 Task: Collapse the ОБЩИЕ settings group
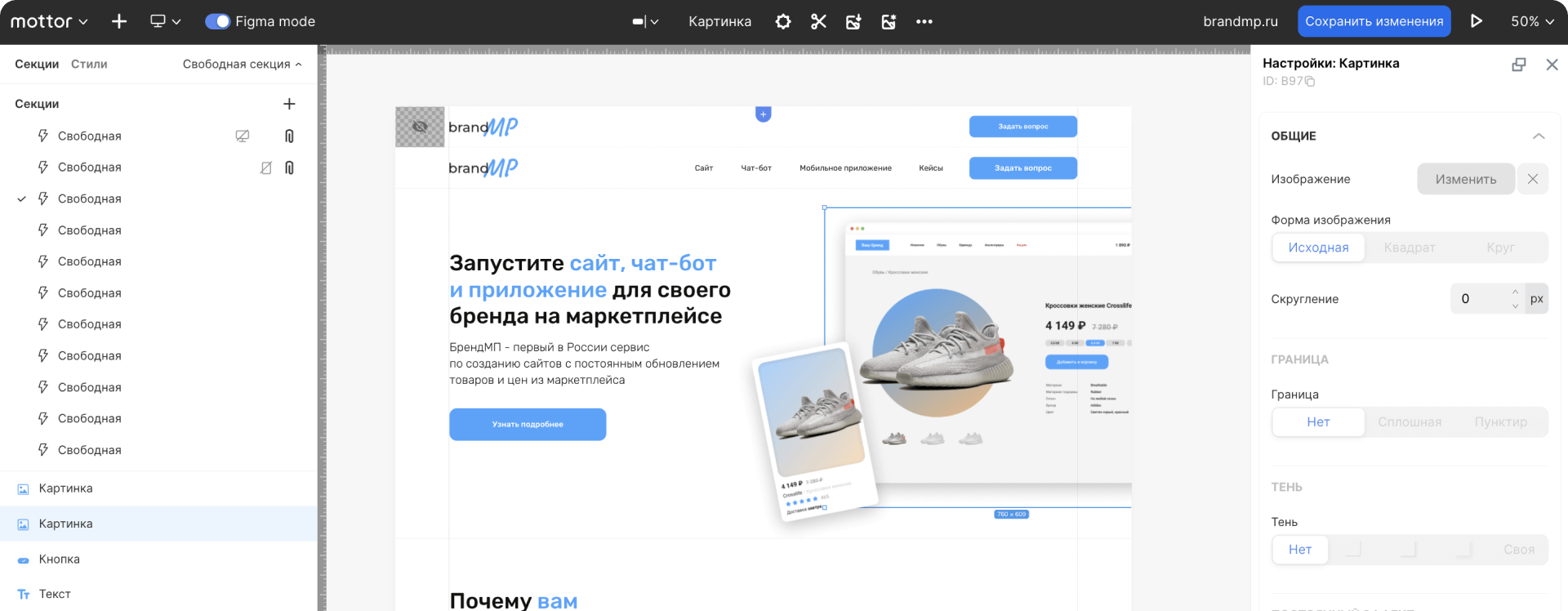point(1539,136)
